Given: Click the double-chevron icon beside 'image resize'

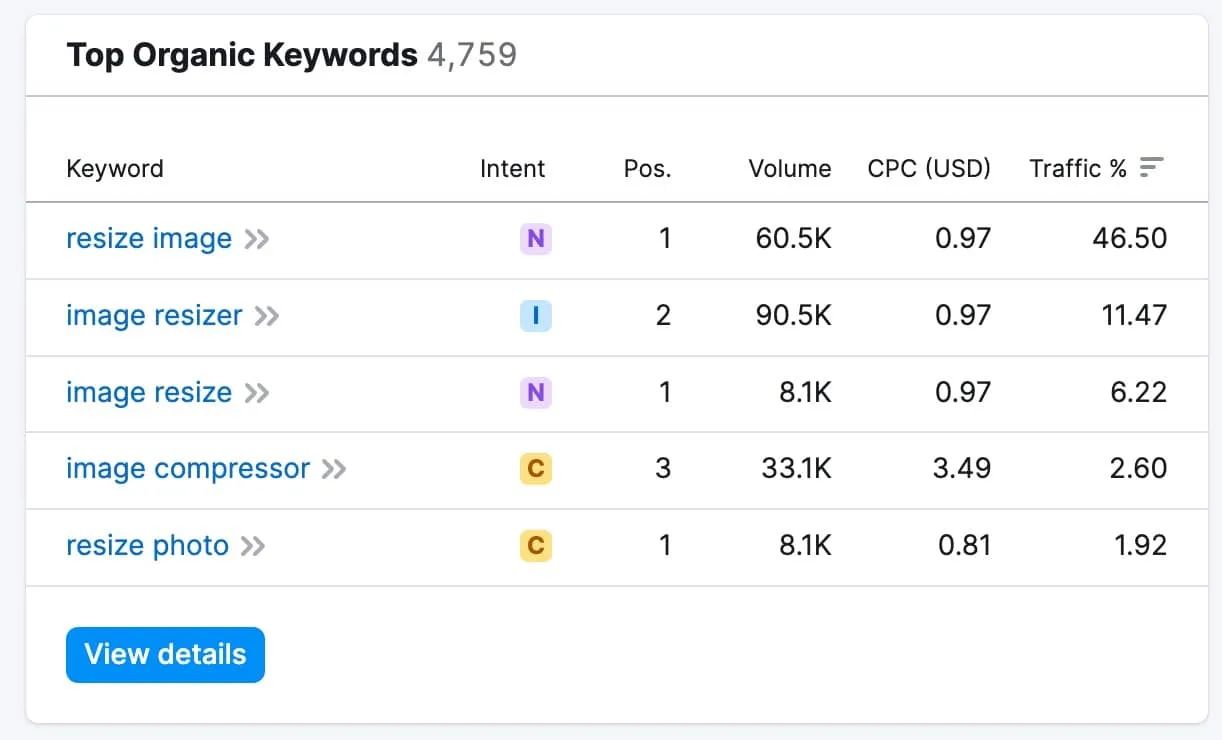Looking at the screenshot, I should click(257, 393).
